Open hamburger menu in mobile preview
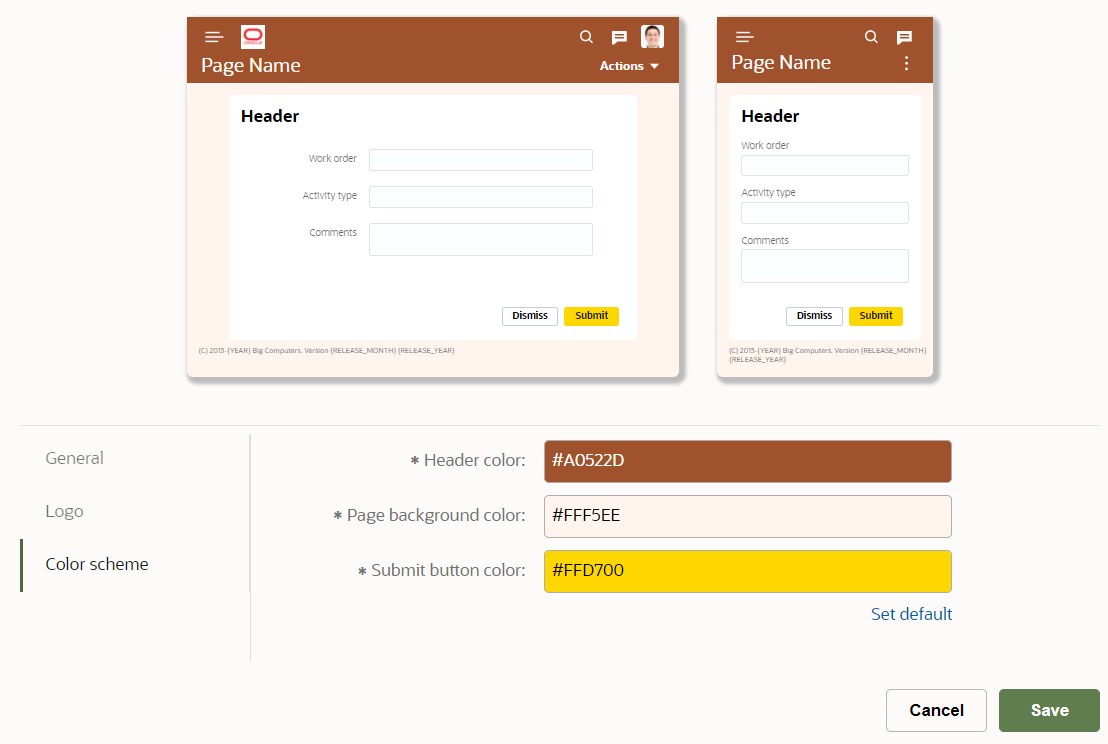The width and height of the screenshot is (1108, 744). [x=745, y=37]
